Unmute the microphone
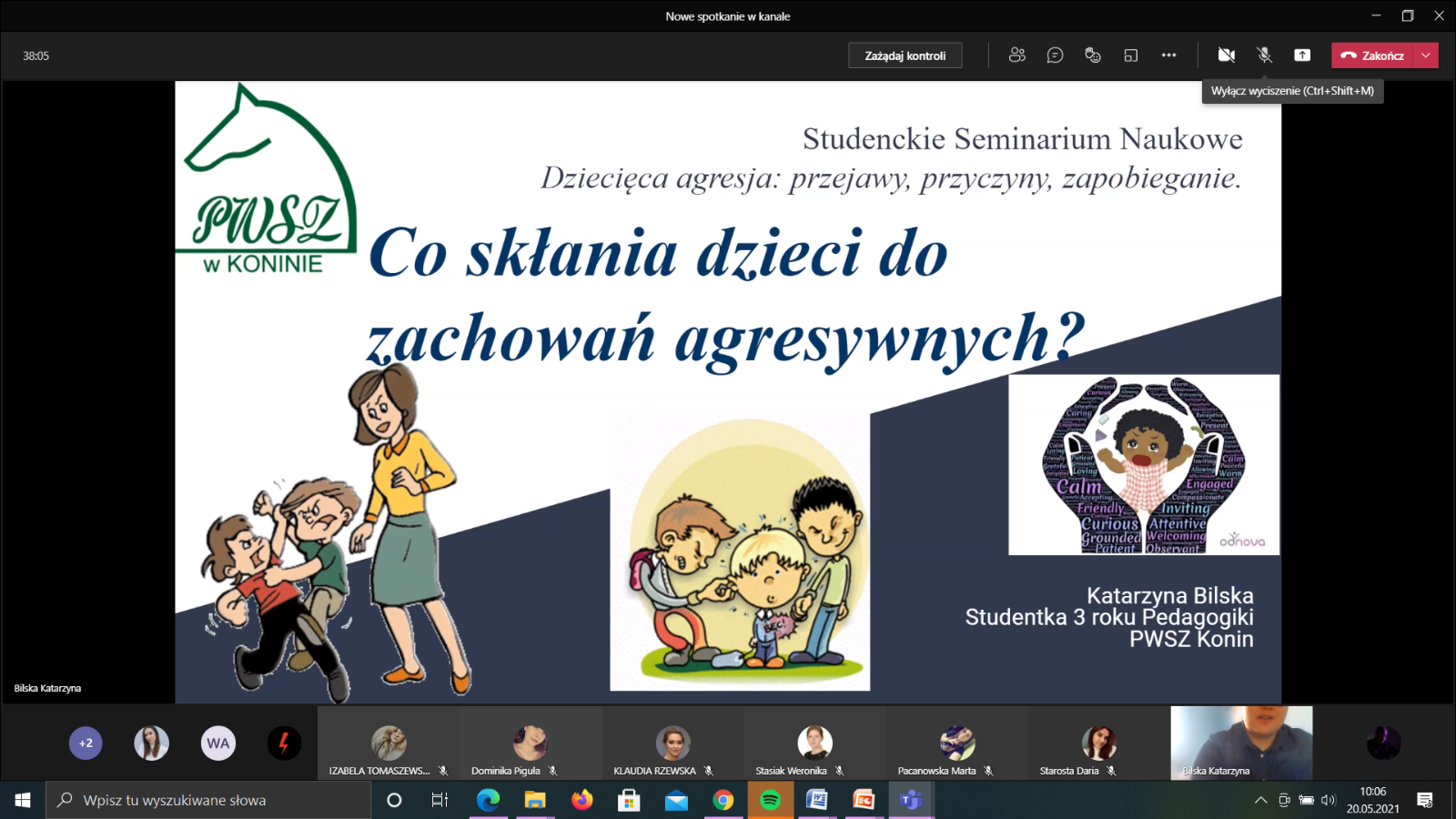Viewport: 1456px width, 819px height. click(x=1264, y=56)
